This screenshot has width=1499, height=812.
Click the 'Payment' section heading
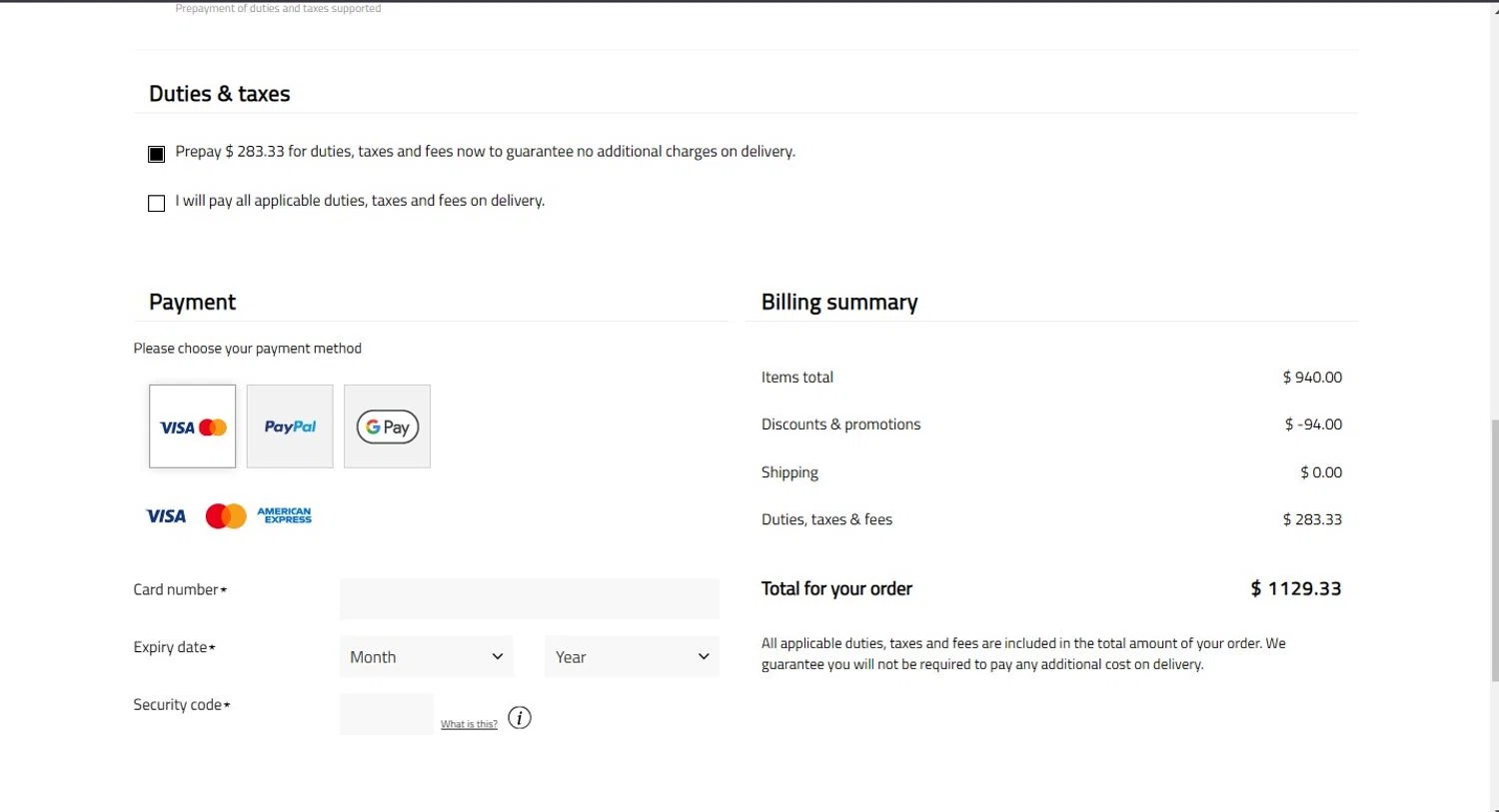point(192,303)
